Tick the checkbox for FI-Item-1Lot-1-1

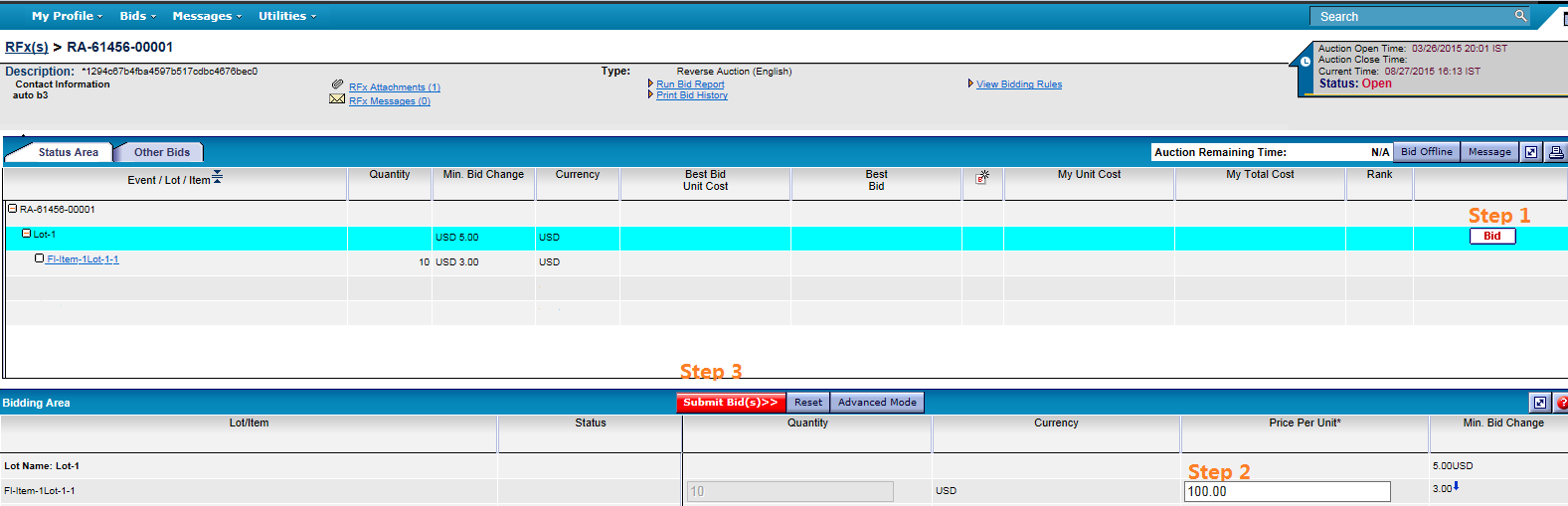tap(40, 258)
